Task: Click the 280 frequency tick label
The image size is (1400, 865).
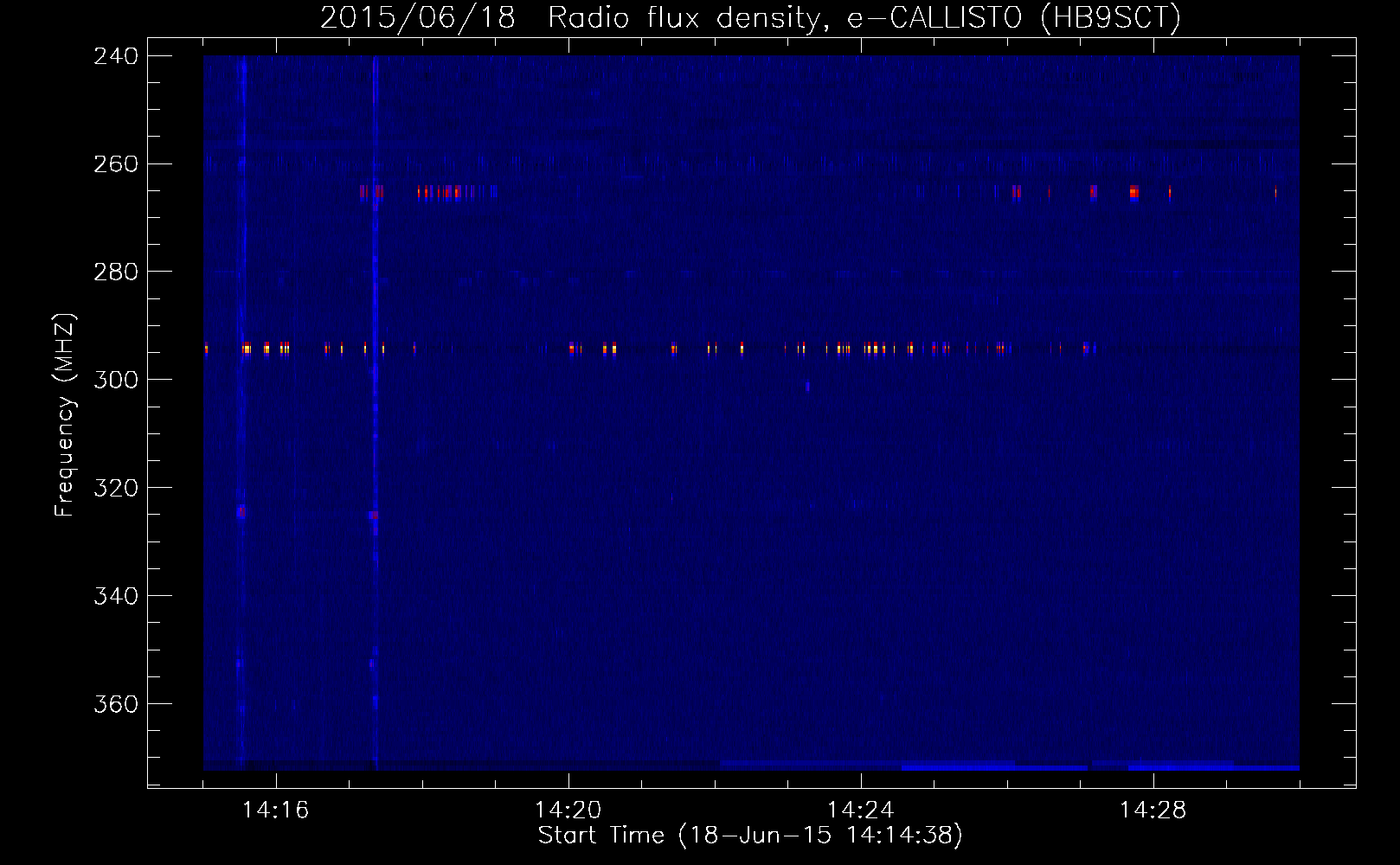Action: (114, 272)
